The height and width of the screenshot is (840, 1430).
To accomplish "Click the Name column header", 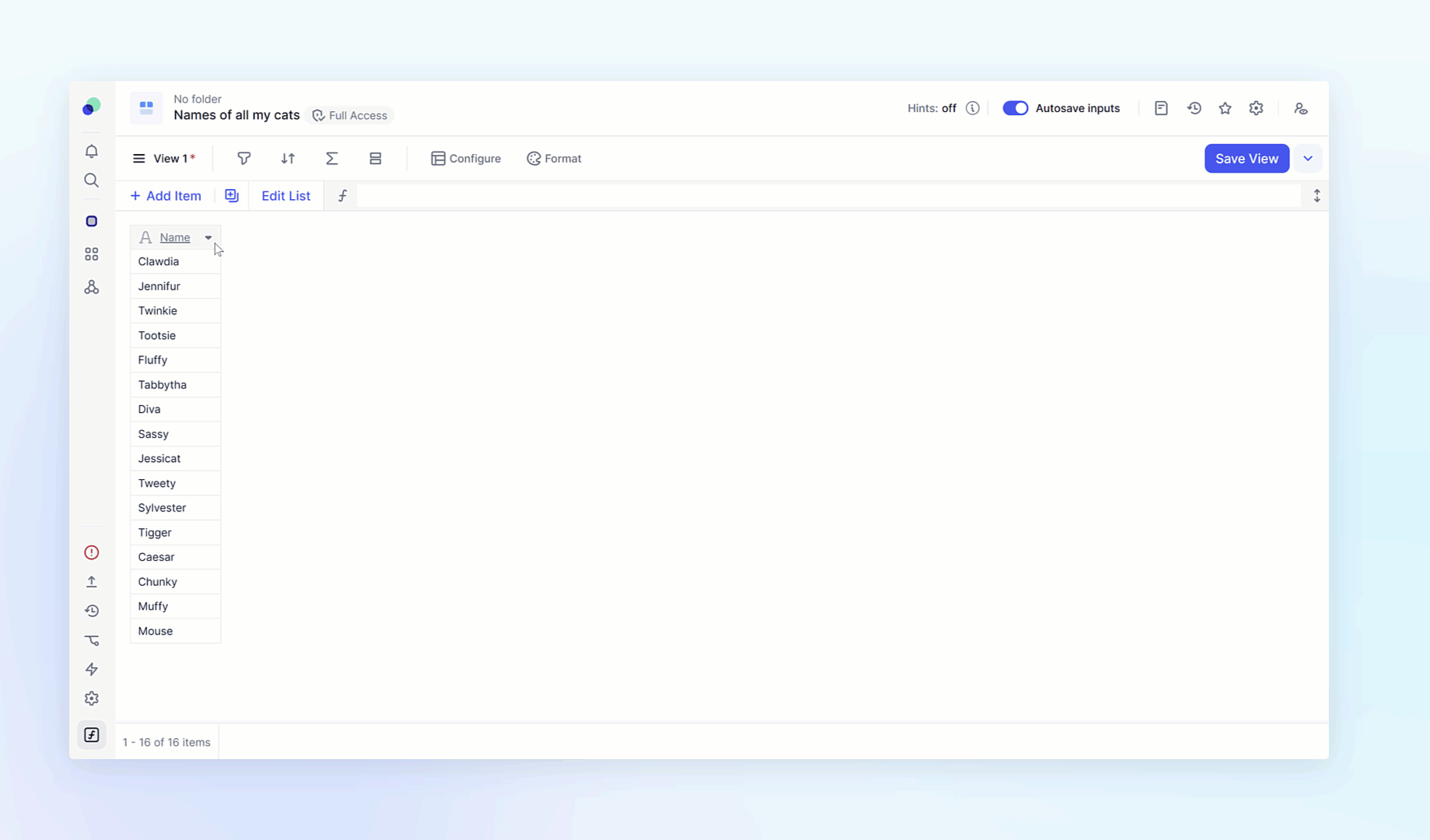I will point(174,238).
